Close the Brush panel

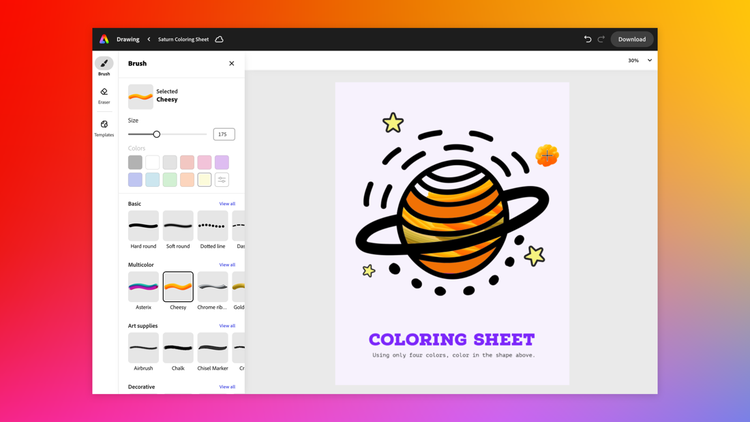[232, 63]
